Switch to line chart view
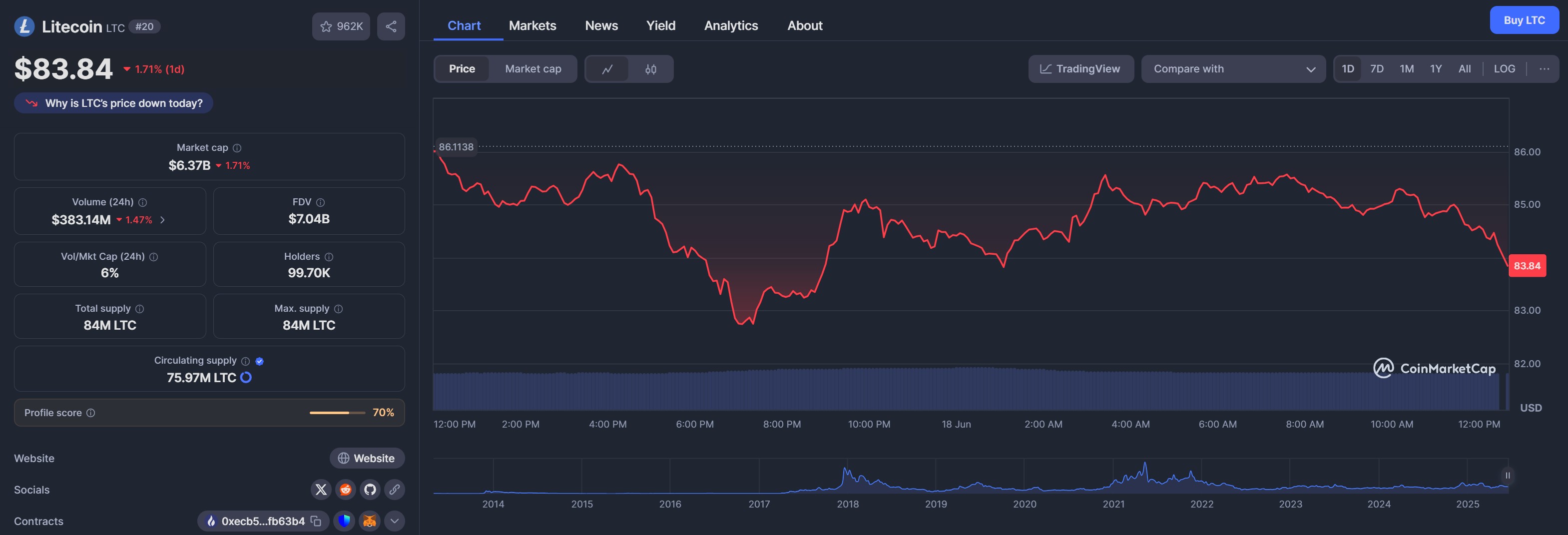Viewport: 1568px width, 535px height. [x=607, y=69]
